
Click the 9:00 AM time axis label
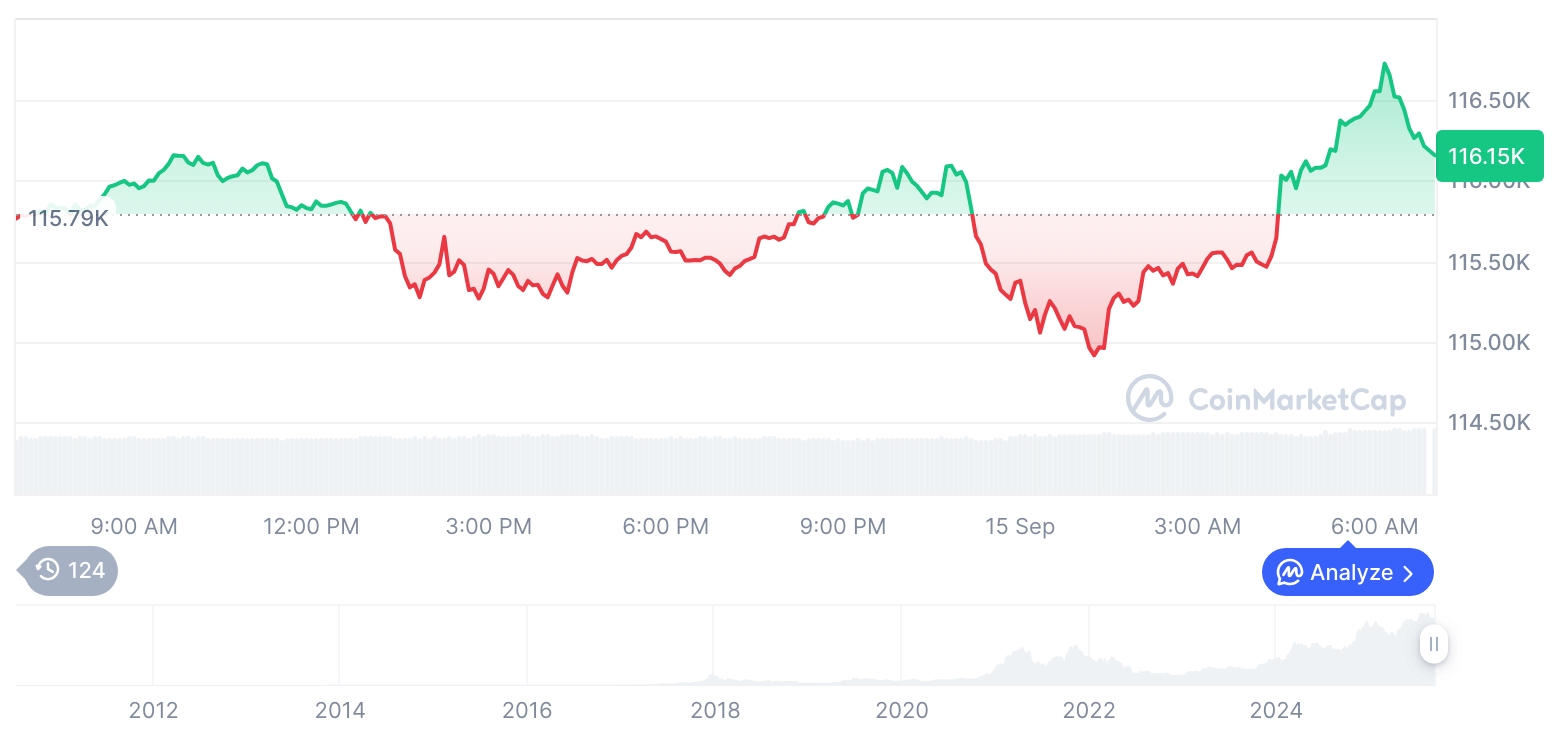134,526
